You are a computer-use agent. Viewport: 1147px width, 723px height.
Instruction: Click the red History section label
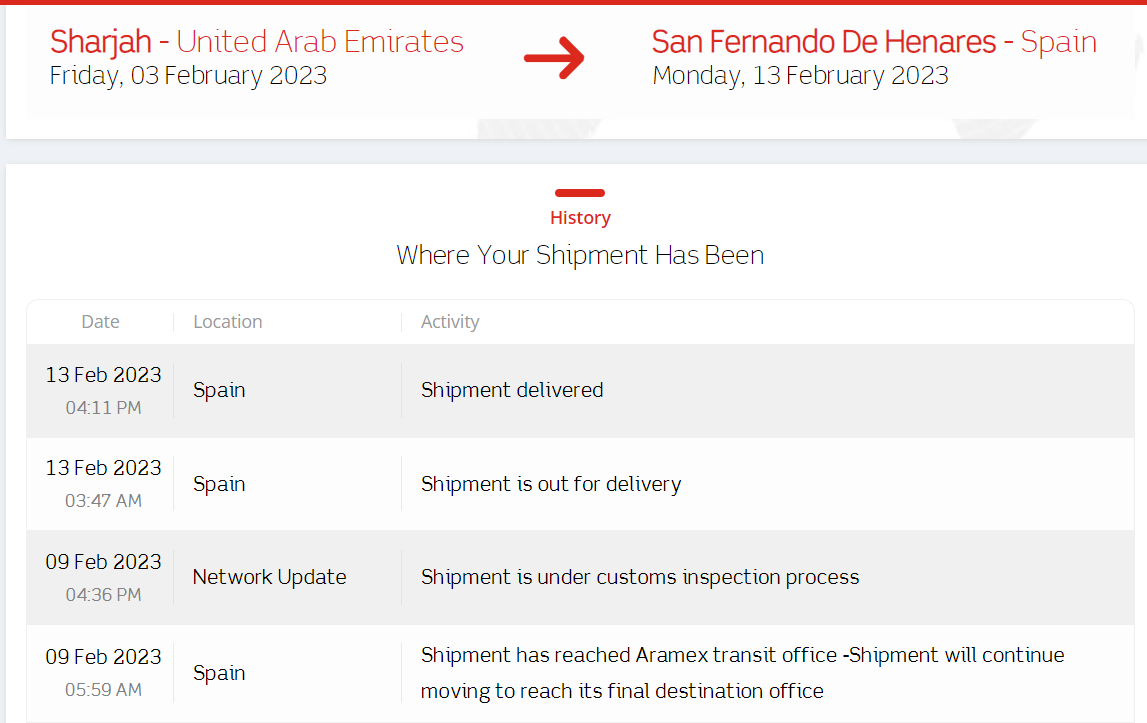point(580,218)
